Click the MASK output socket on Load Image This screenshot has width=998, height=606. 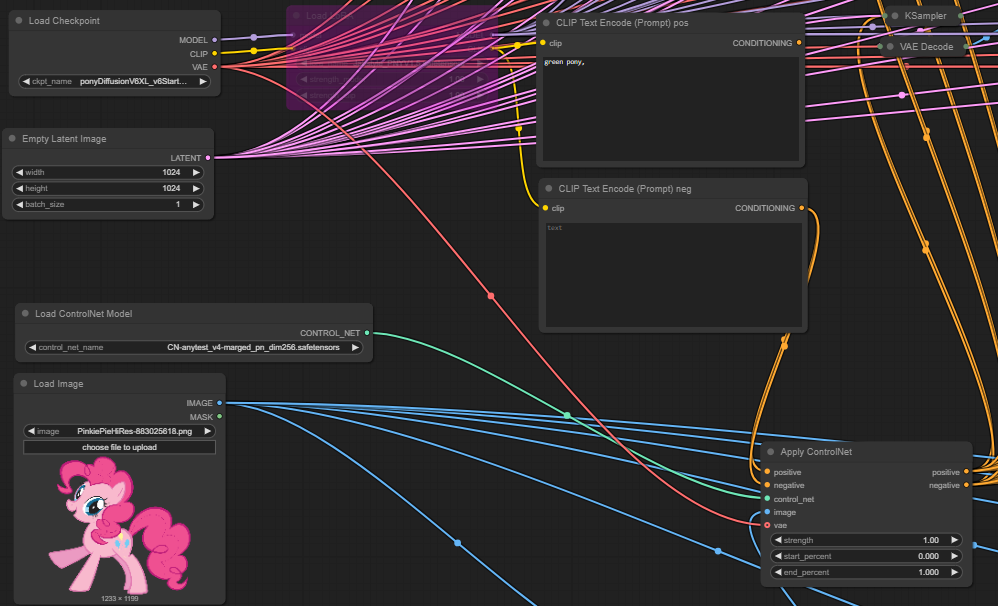220,417
